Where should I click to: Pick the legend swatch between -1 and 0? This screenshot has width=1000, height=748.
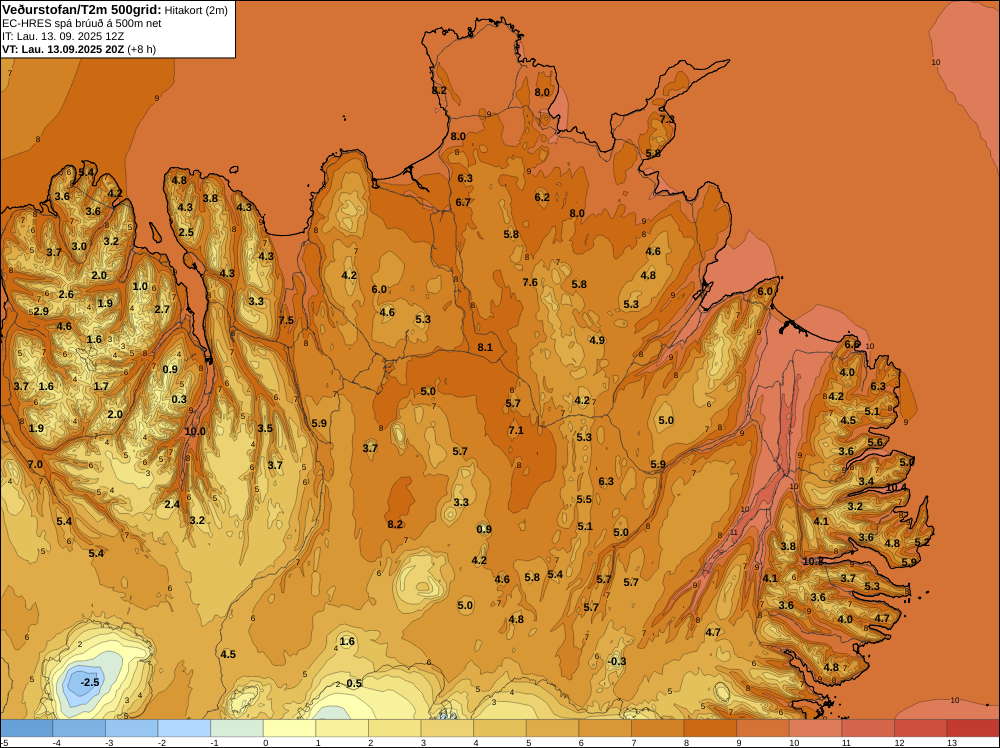point(237,728)
